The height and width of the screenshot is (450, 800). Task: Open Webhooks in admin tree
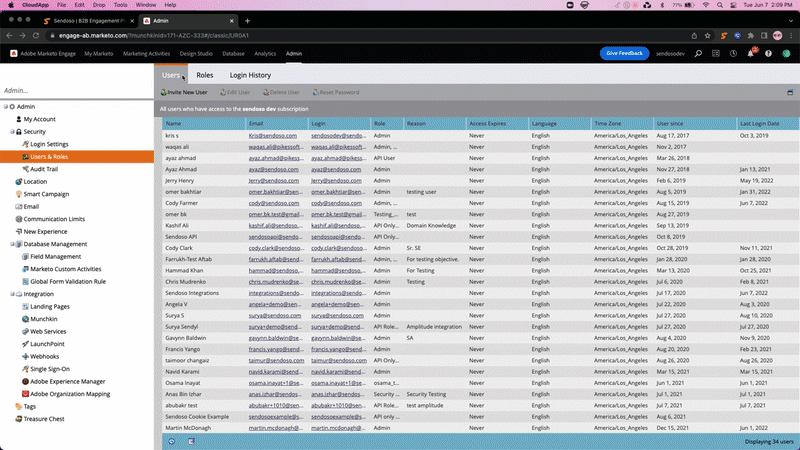[x=40, y=357]
